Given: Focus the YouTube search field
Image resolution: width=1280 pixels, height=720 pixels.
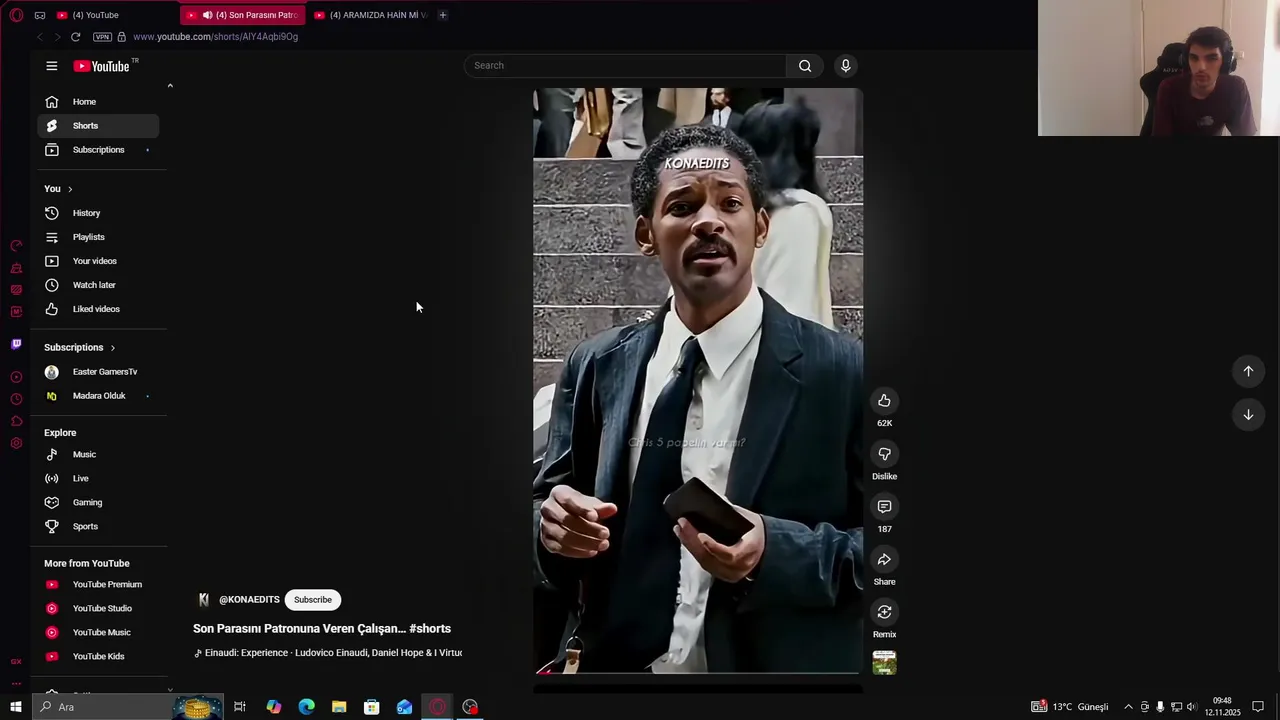Looking at the screenshot, I should [x=626, y=66].
